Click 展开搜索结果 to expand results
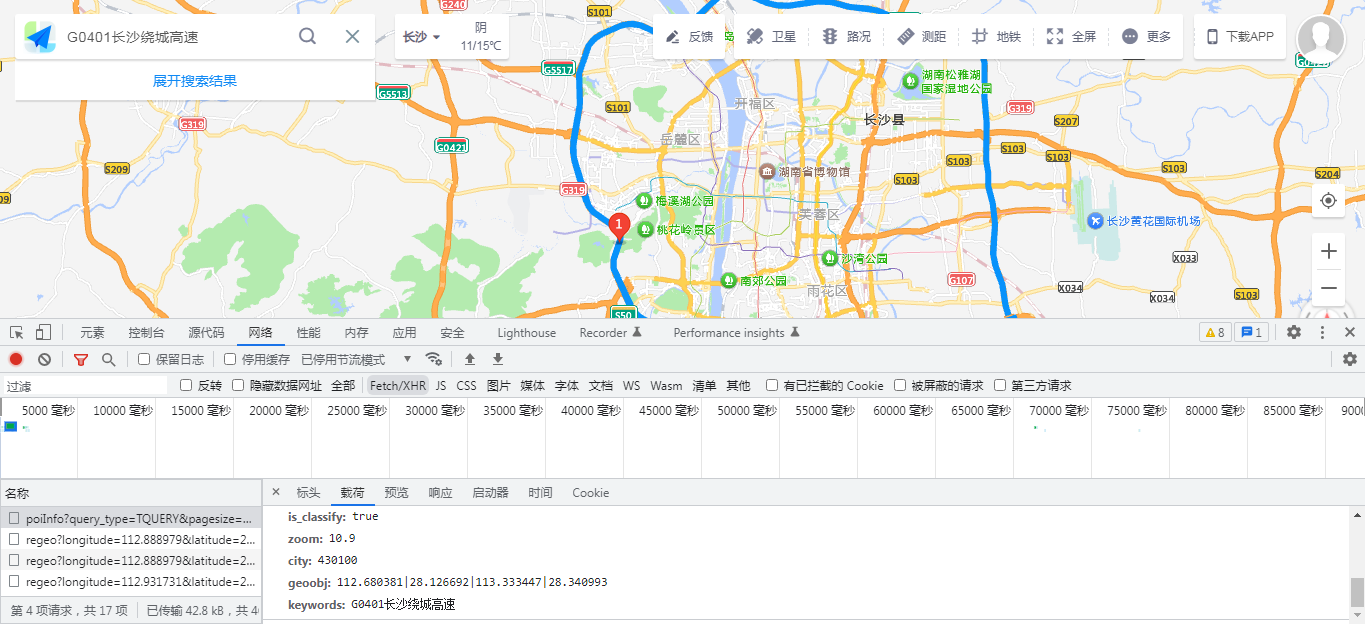Viewport: 1365px width, 624px height. 195,81
